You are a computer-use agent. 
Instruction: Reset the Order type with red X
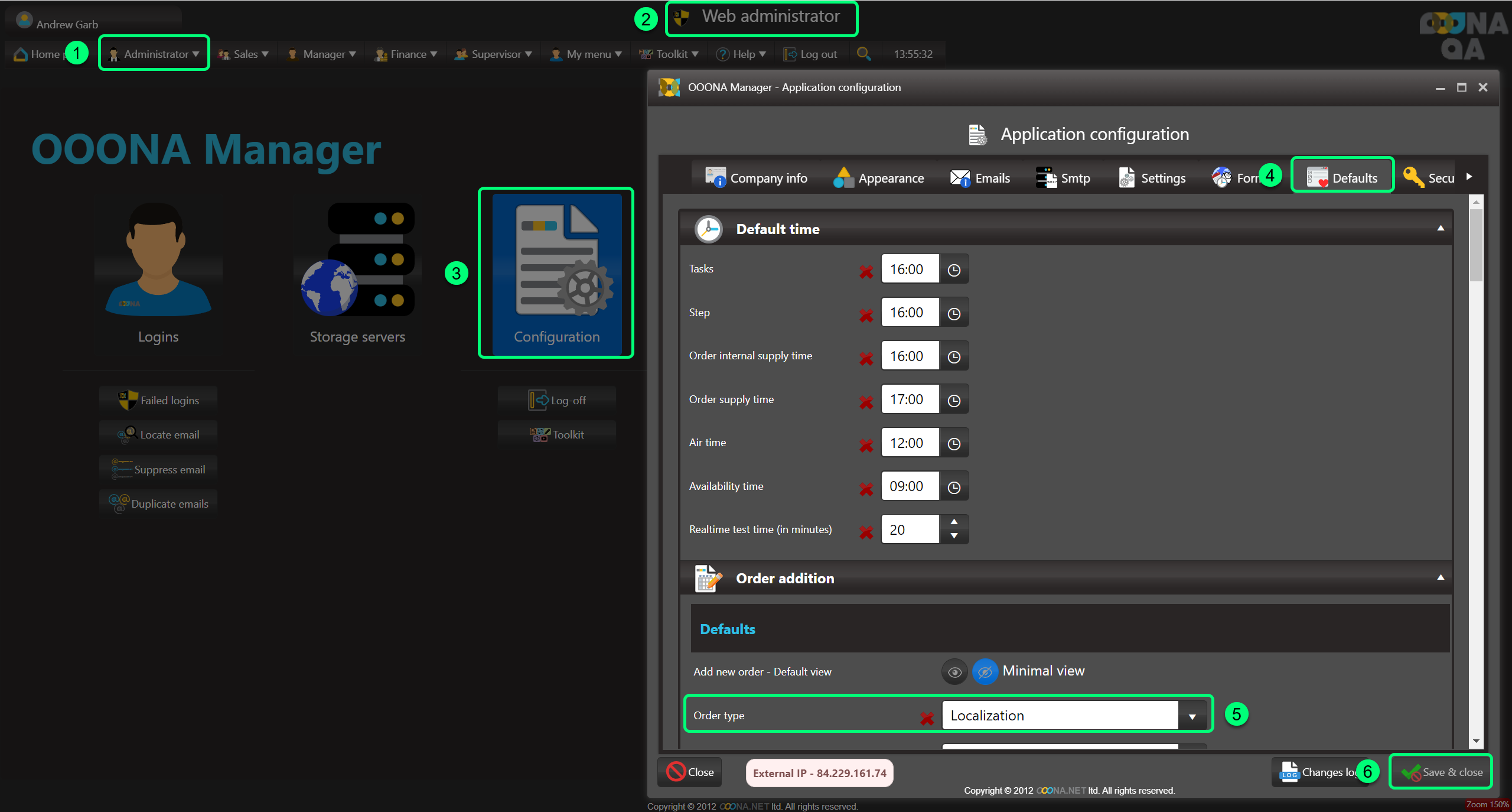coord(927,718)
